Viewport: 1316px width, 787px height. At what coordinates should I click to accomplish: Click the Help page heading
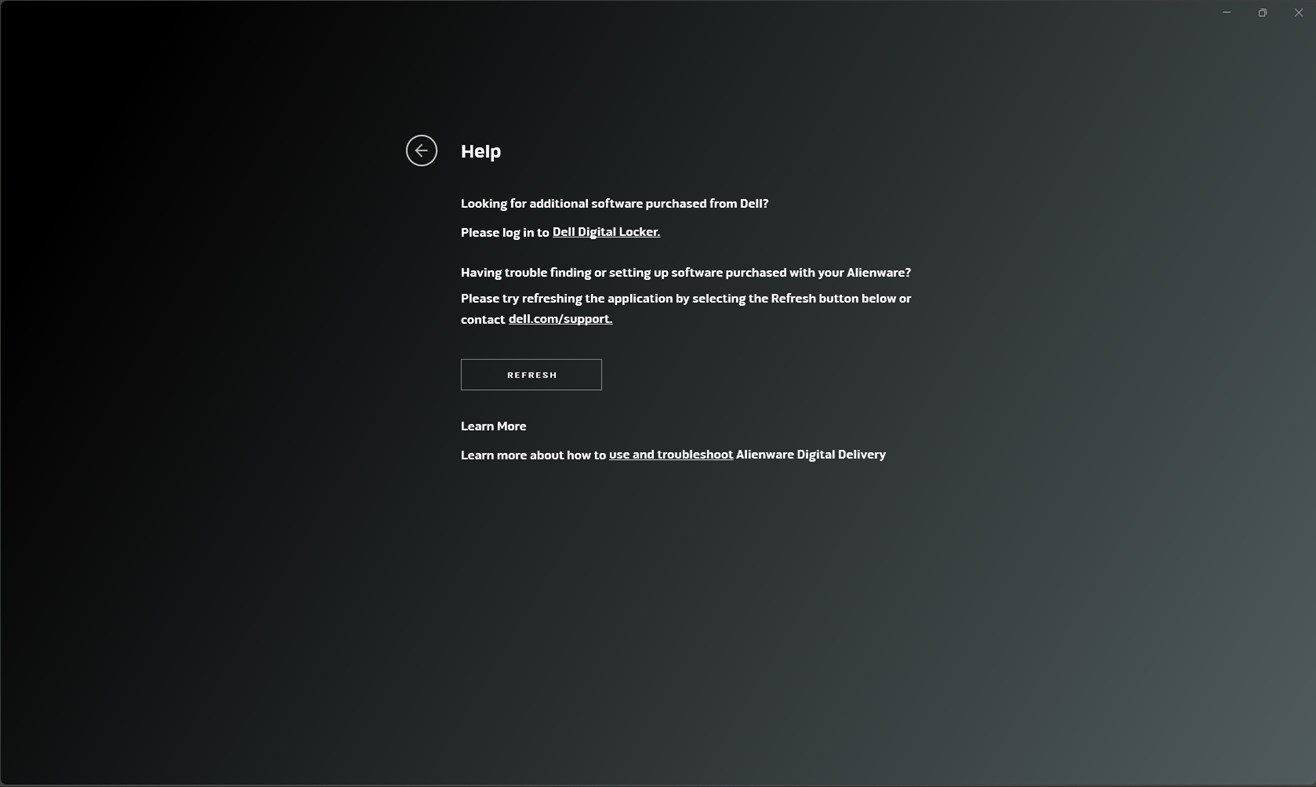coord(480,150)
